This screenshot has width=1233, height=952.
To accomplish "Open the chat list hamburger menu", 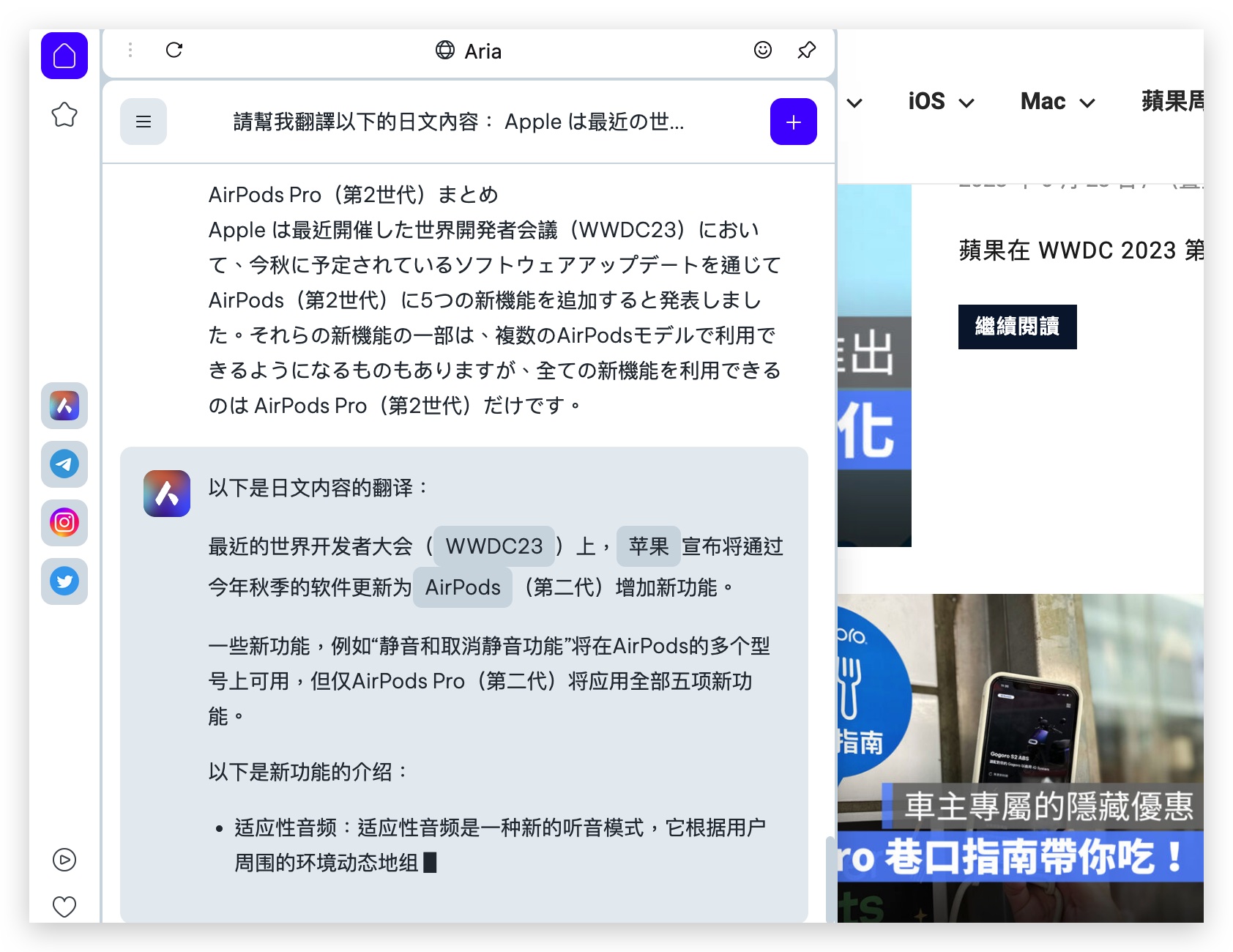I will pos(144,122).
